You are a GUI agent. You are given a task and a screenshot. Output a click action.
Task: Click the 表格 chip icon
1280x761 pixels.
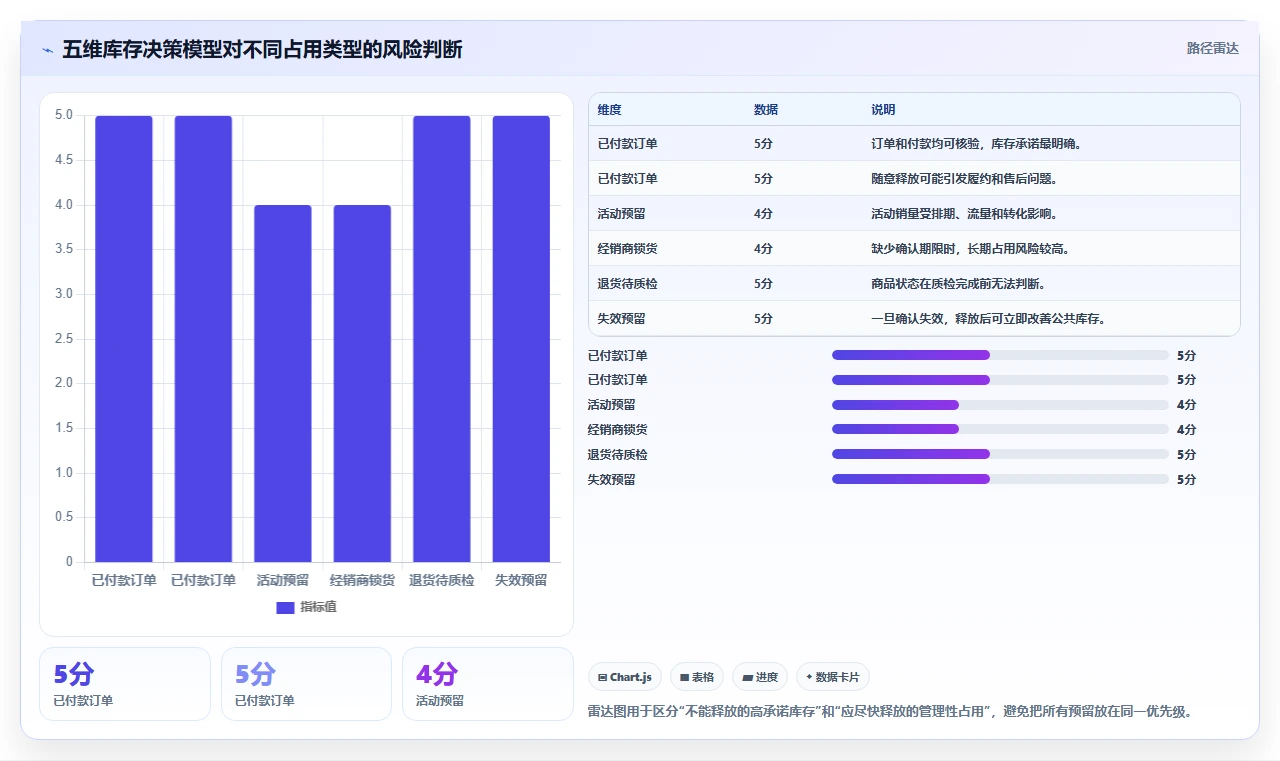point(685,677)
